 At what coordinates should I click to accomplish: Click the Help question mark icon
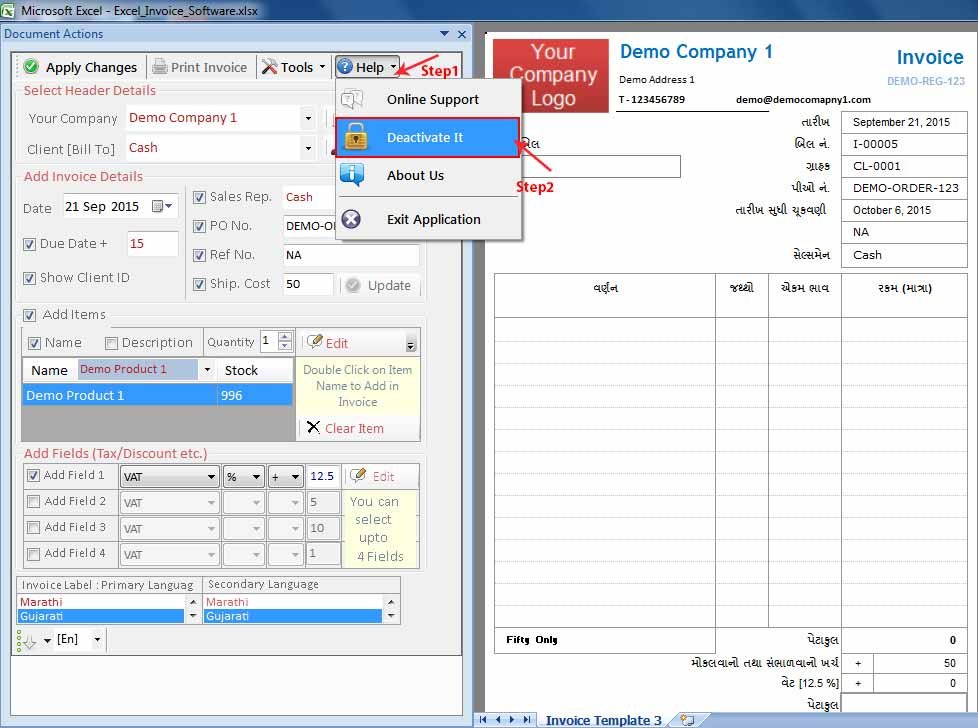click(345, 66)
